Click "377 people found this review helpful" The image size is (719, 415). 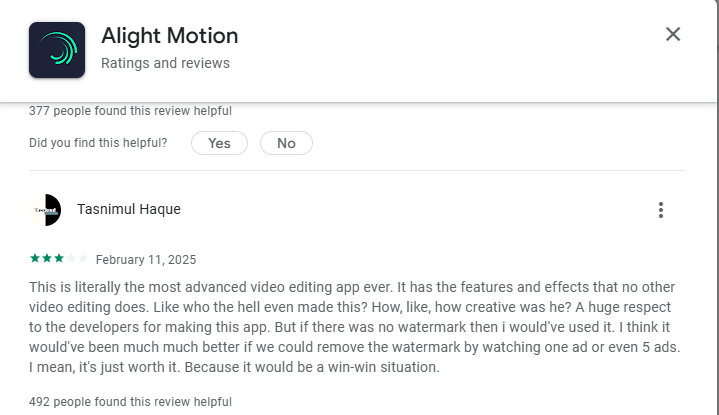[x=130, y=111]
